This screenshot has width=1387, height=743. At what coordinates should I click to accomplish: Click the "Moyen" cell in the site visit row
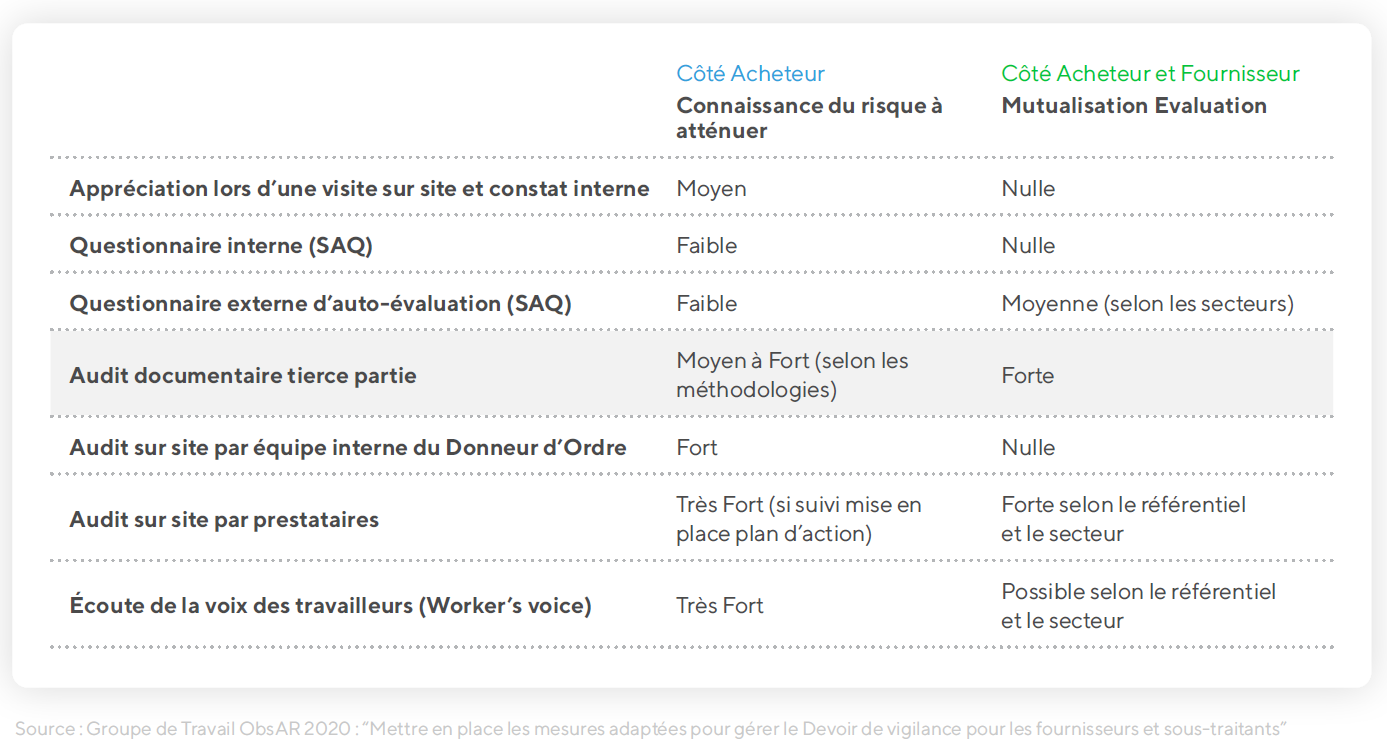[x=711, y=189]
